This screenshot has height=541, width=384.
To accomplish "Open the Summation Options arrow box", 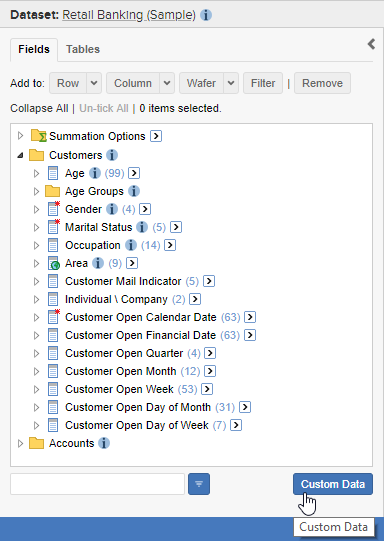I will coord(156,136).
